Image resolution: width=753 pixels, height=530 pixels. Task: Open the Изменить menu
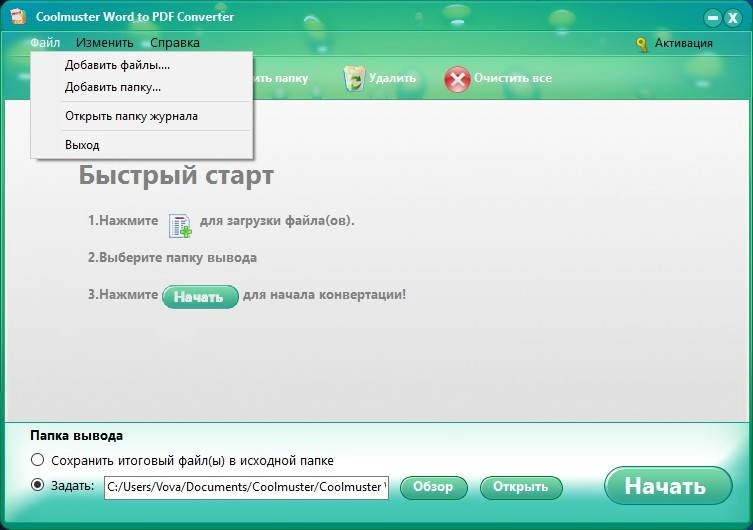(105, 43)
